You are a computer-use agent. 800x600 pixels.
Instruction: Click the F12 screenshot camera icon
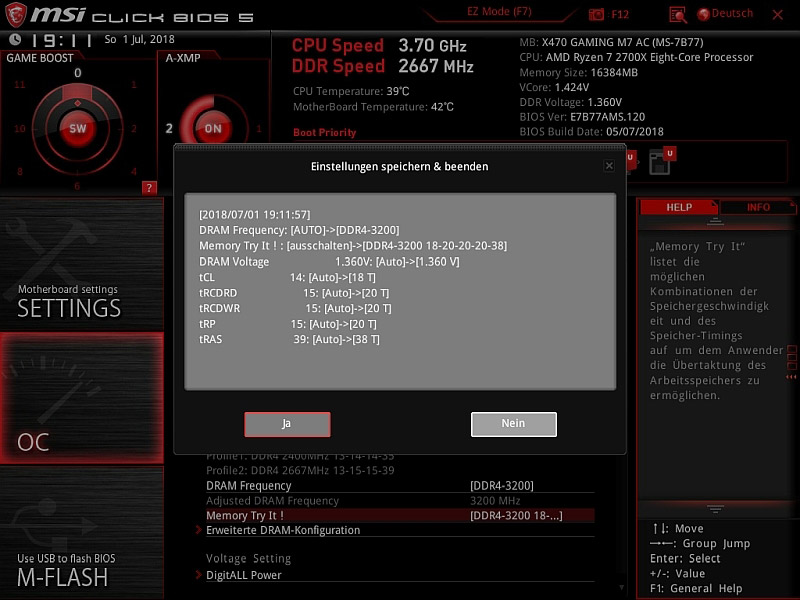click(597, 14)
